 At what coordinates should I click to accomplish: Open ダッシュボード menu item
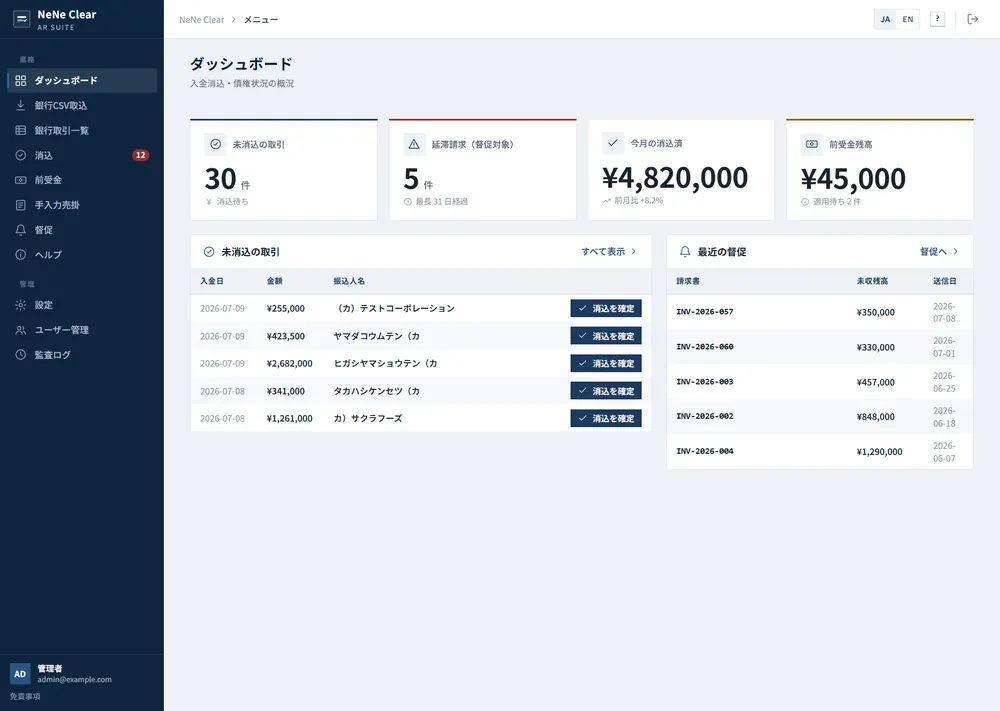82,80
